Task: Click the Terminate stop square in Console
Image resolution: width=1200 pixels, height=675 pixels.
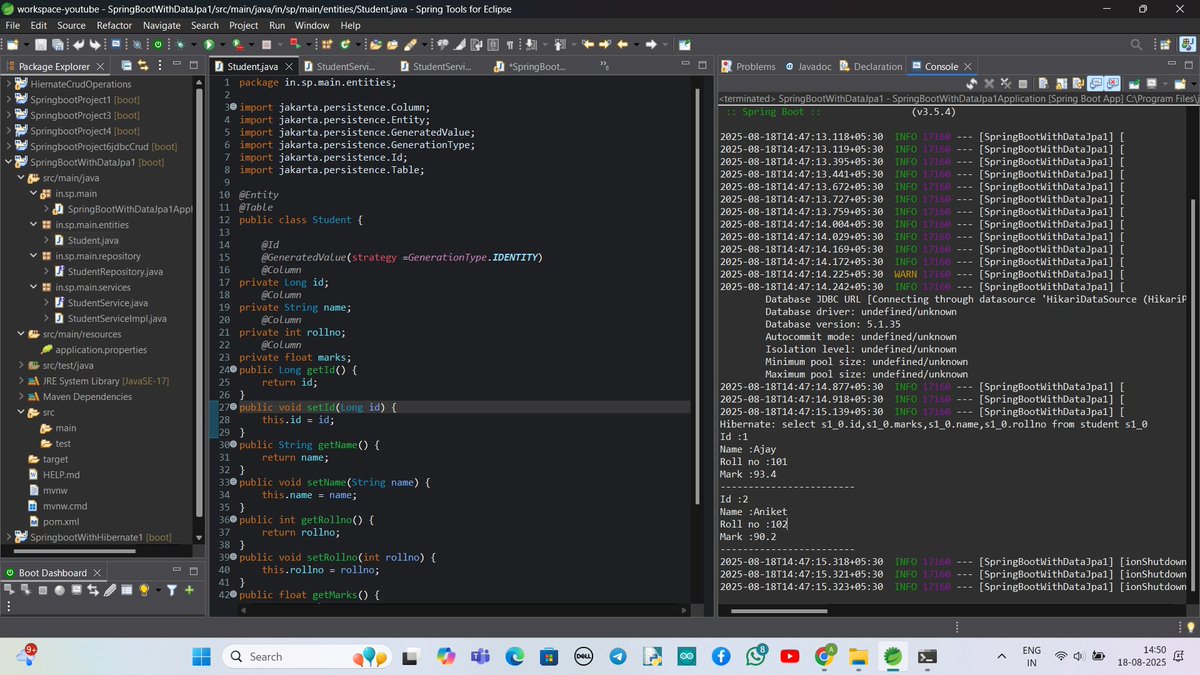Action: pyautogui.click(x=1023, y=84)
